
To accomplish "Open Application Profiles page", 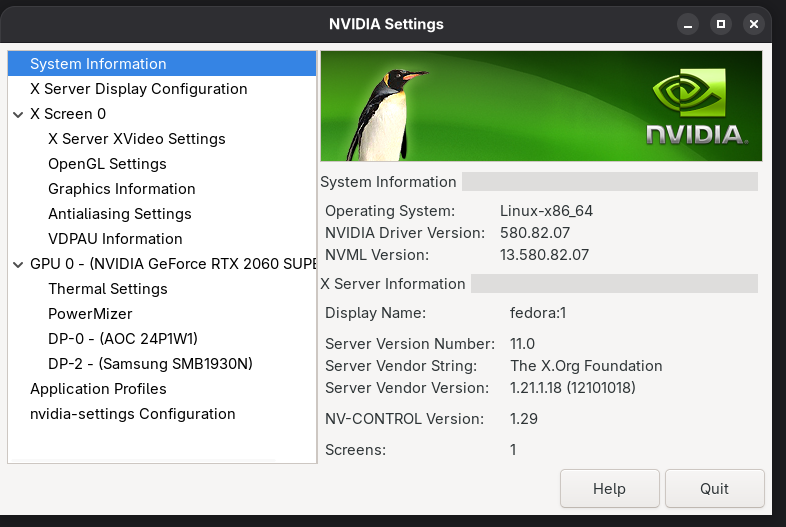I will coord(162,389).
